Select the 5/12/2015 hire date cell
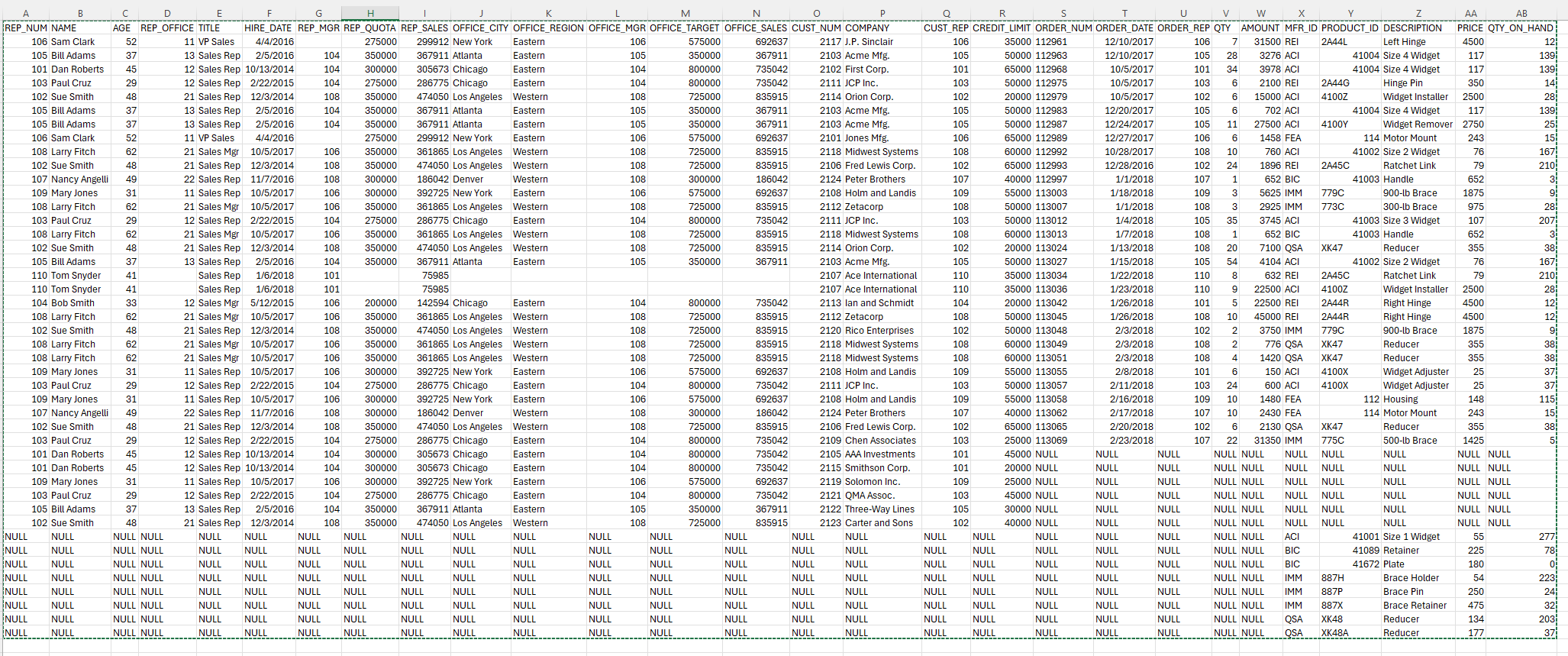The image size is (1568, 656). [x=269, y=302]
